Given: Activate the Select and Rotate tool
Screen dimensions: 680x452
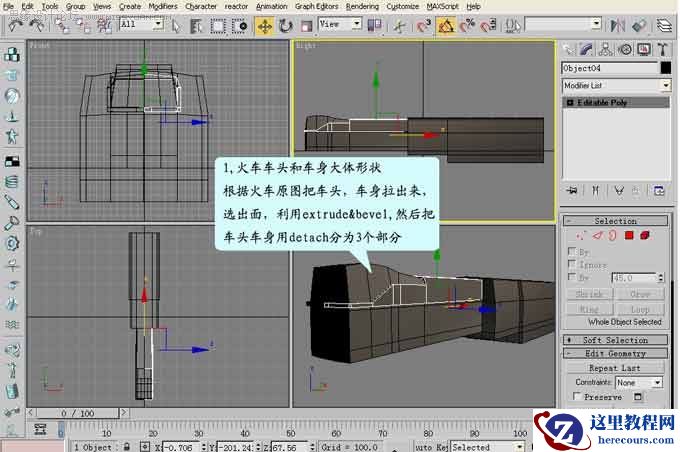Looking at the screenshot, I should click(x=286, y=26).
